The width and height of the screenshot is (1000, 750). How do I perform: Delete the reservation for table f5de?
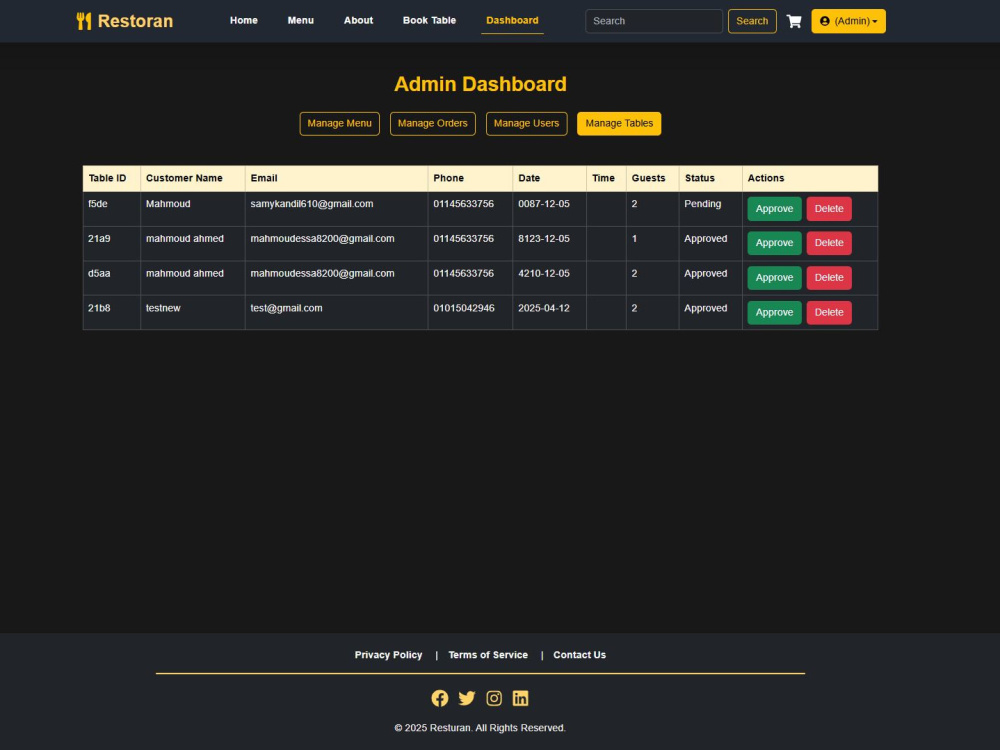click(828, 209)
